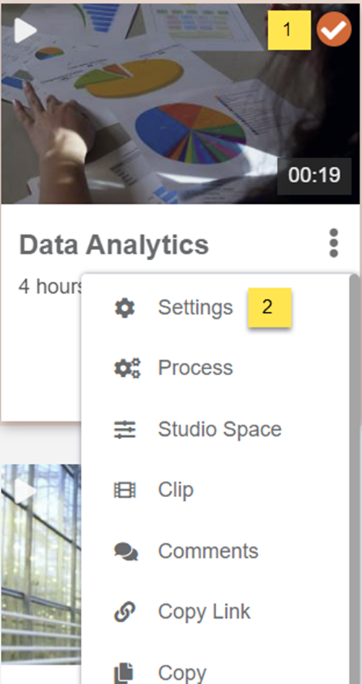The height and width of the screenshot is (684, 362).
Task: Click the chain link Copy Link icon
Action: point(125,612)
